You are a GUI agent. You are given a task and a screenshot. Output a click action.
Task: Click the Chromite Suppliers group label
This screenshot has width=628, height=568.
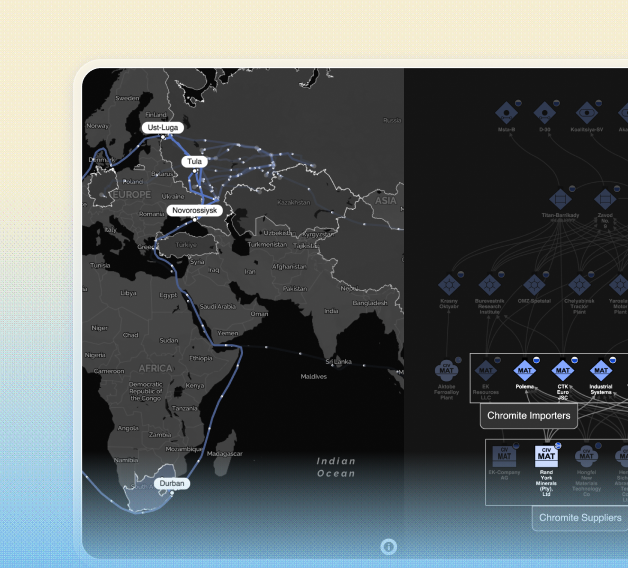coord(580,518)
